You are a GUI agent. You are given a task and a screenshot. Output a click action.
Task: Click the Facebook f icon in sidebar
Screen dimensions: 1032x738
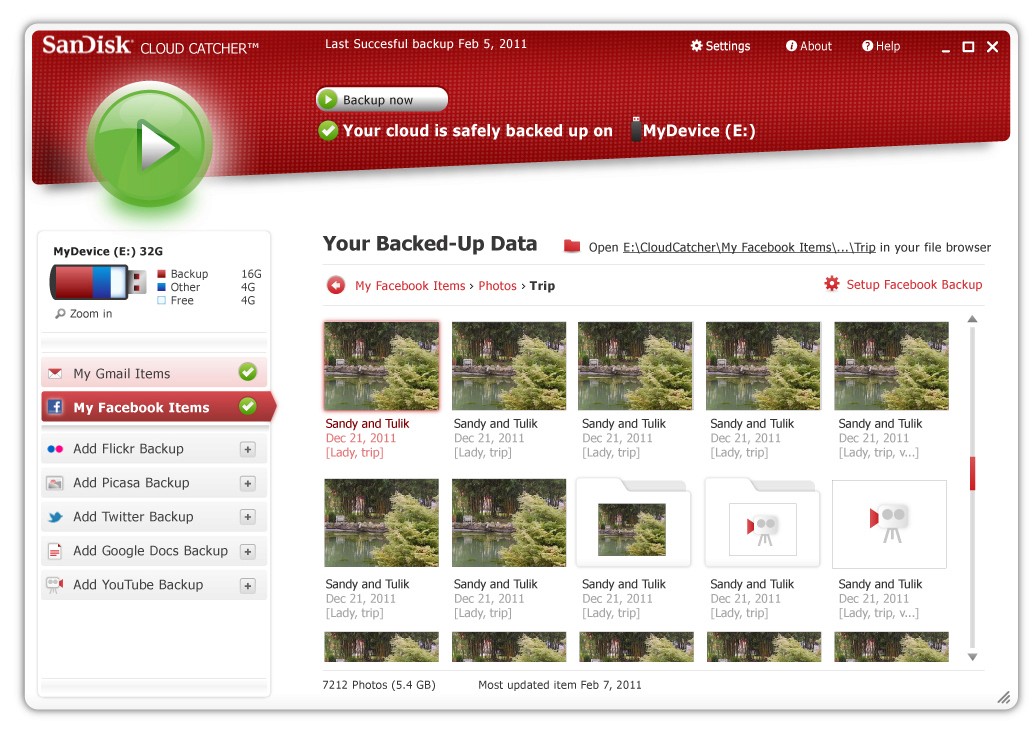(55, 407)
